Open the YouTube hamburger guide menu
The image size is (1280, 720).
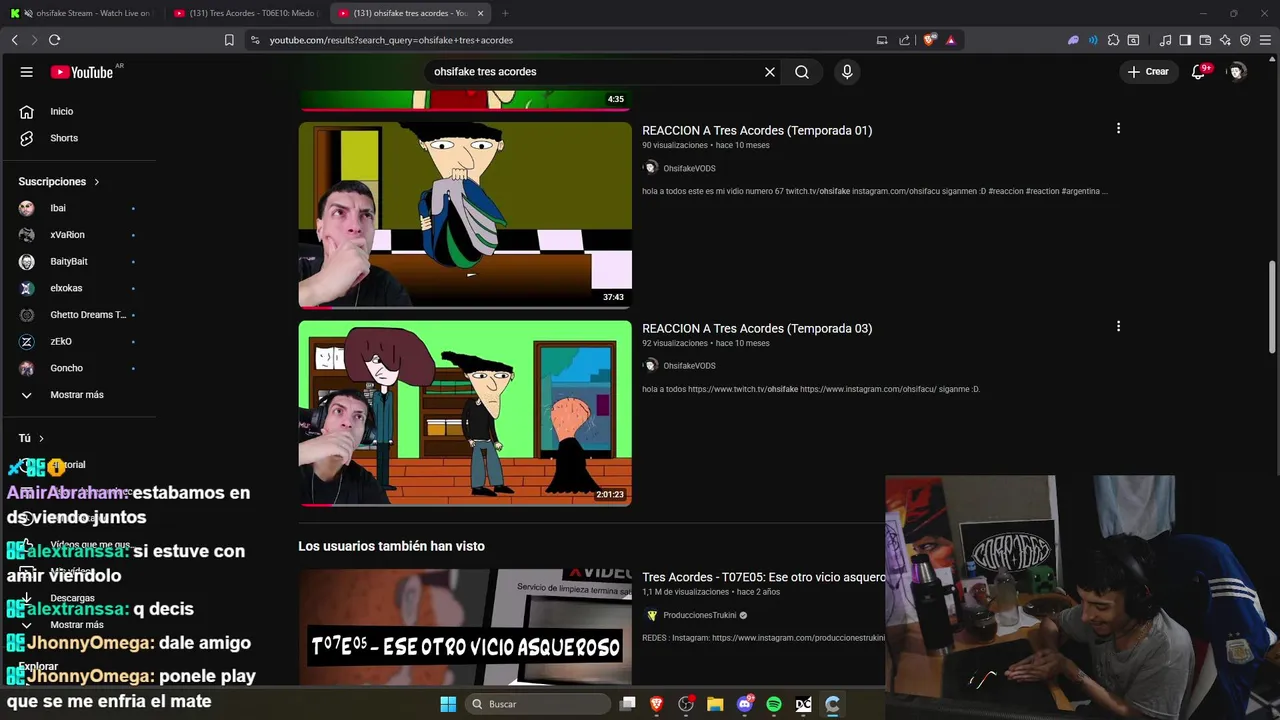27,72
